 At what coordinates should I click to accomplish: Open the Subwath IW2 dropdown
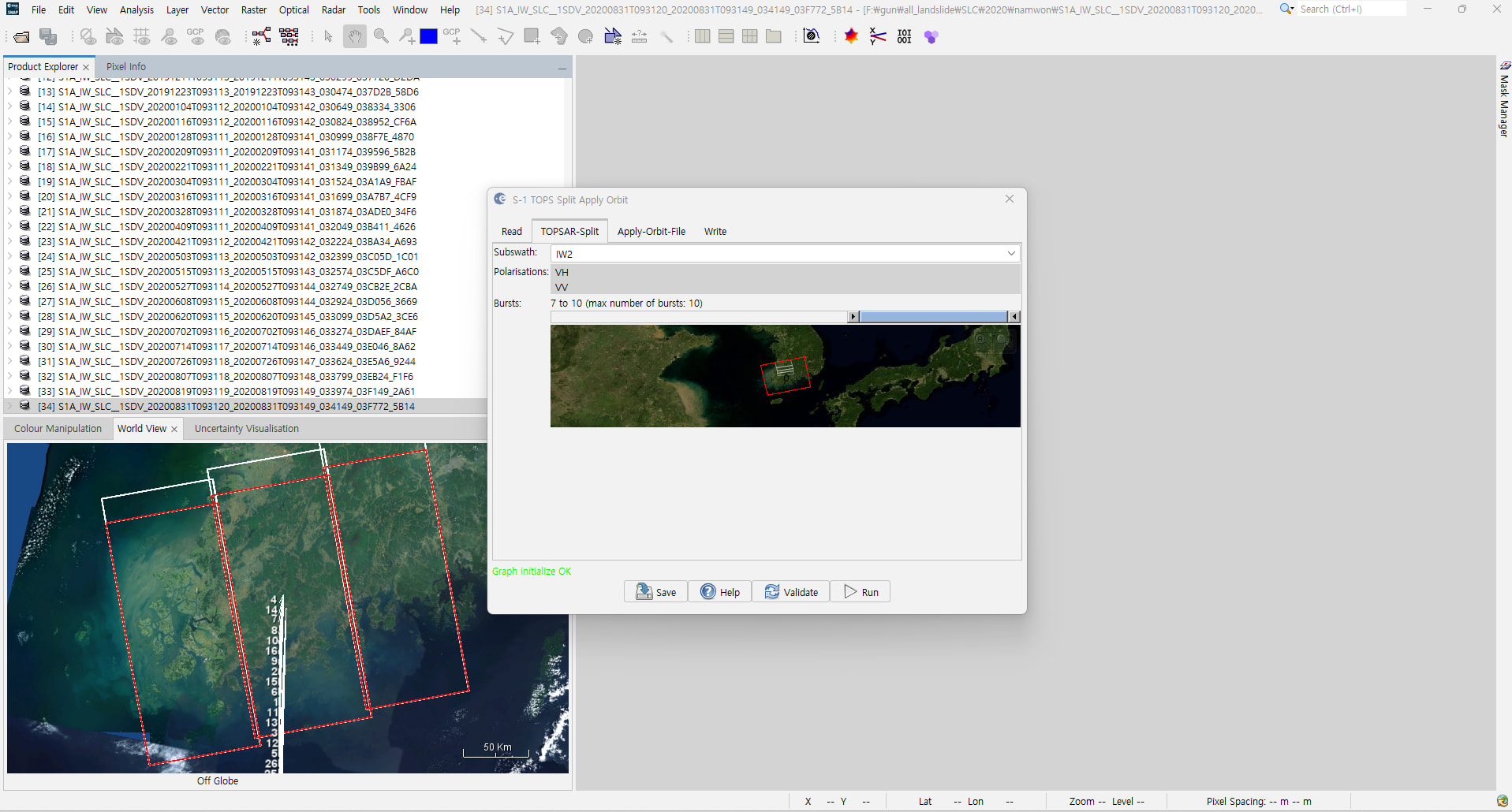(1010, 254)
